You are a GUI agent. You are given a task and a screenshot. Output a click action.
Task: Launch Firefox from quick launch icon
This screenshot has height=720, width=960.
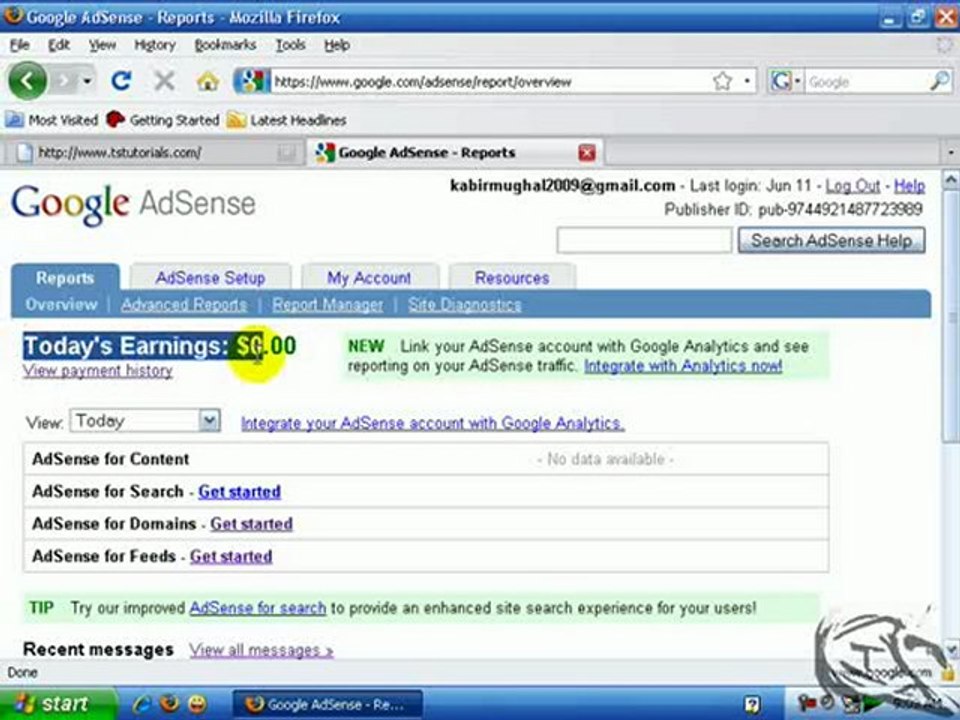tap(170, 704)
